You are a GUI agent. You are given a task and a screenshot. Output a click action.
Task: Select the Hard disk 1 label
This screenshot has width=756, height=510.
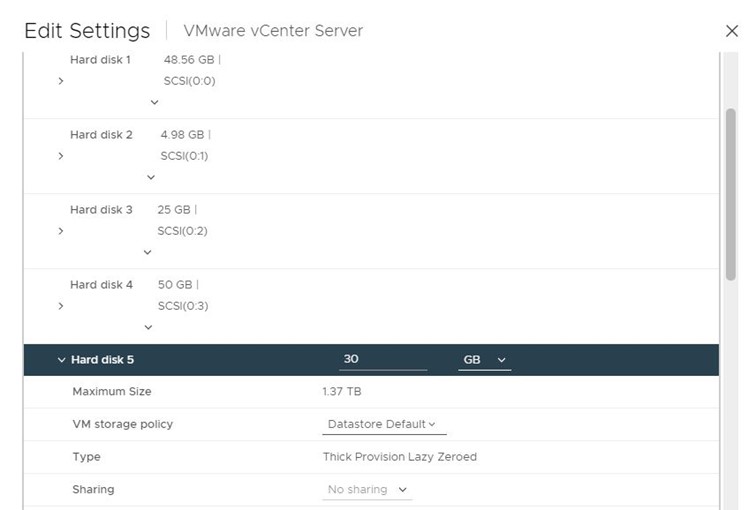[100, 60]
